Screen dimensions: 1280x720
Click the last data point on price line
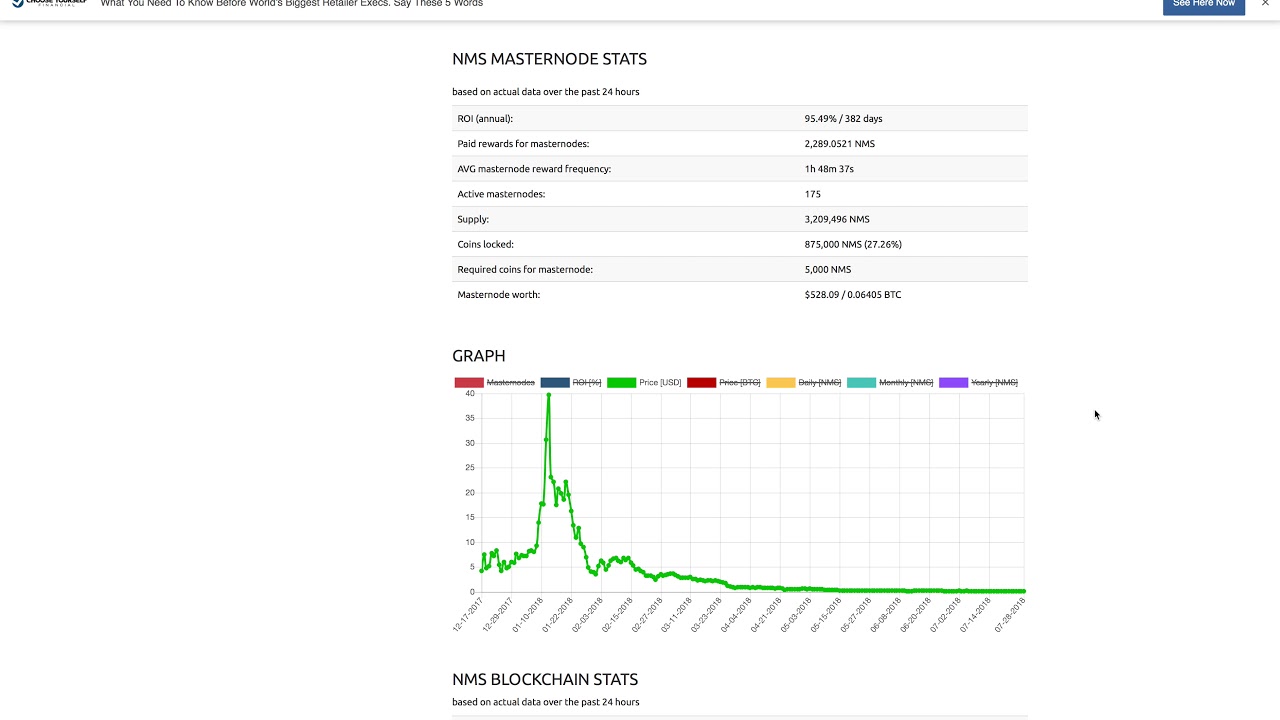(x=1023, y=591)
